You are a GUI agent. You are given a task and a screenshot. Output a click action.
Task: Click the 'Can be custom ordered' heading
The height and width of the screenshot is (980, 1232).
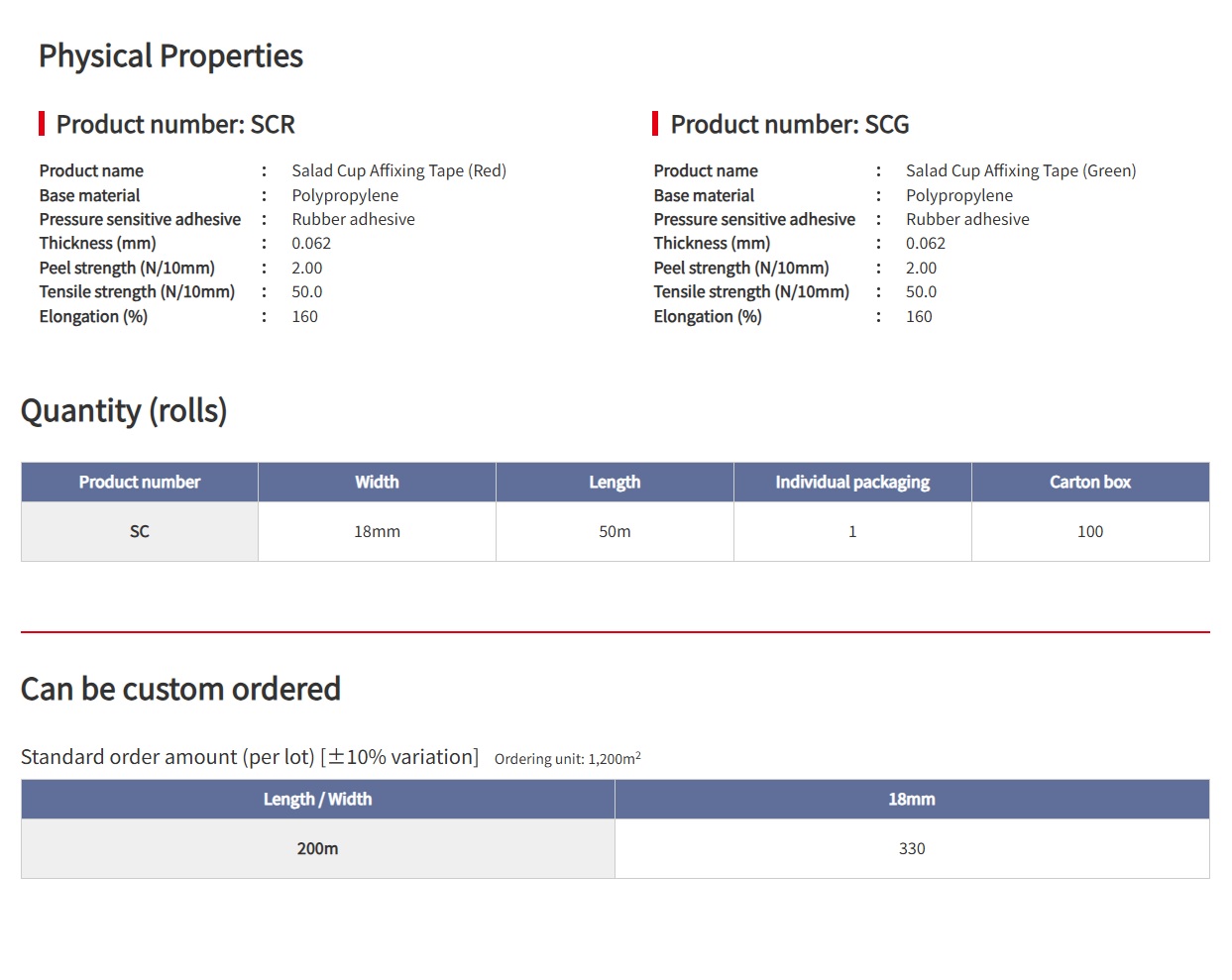click(180, 689)
